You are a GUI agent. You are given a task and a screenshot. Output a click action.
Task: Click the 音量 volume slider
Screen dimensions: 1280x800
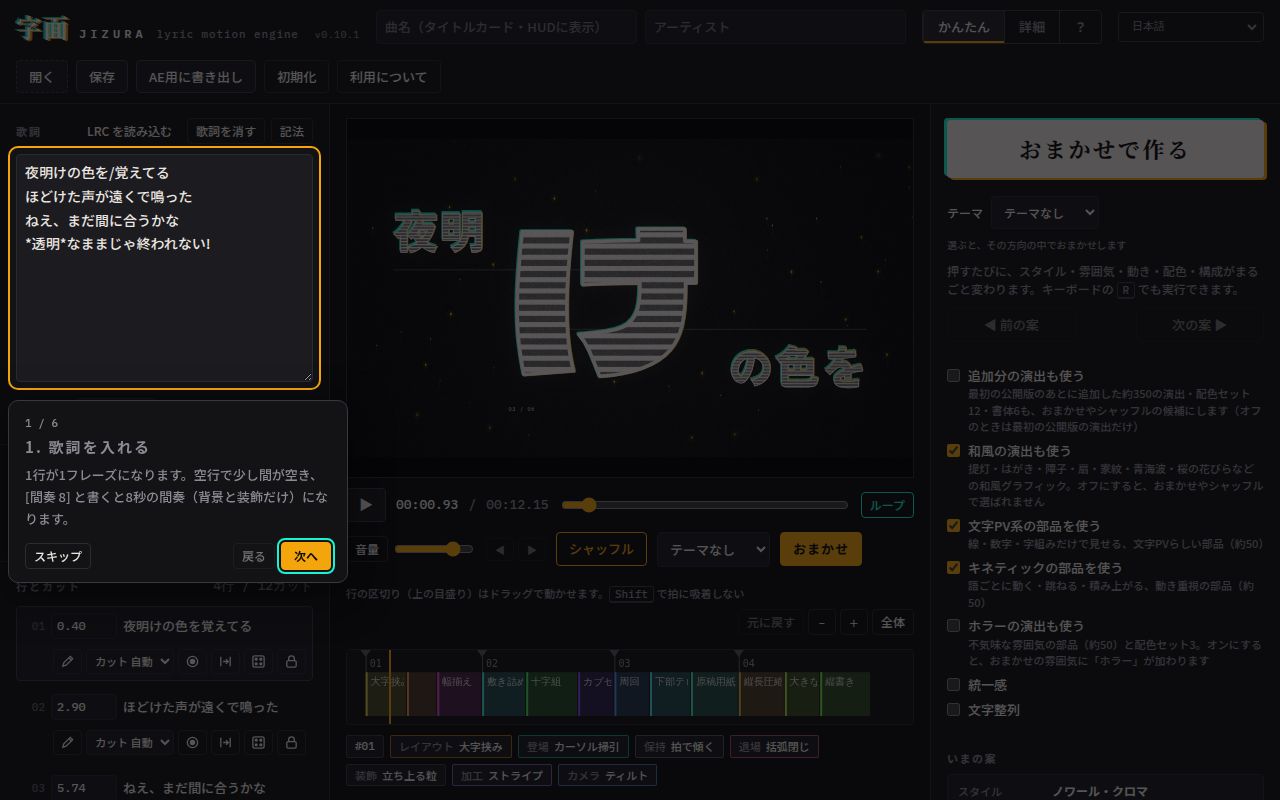pyautogui.click(x=434, y=549)
